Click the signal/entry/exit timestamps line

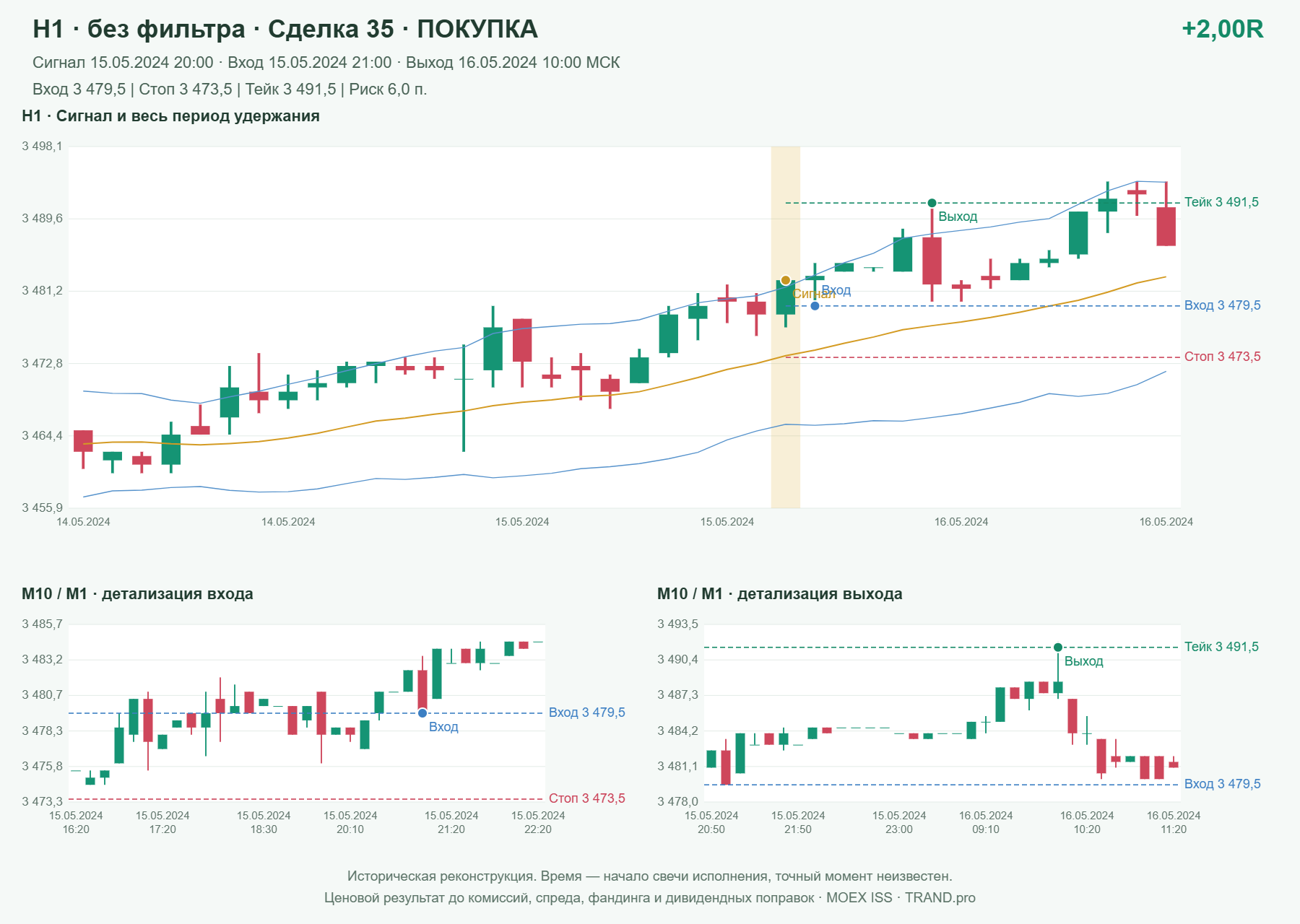(x=326, y=63)
